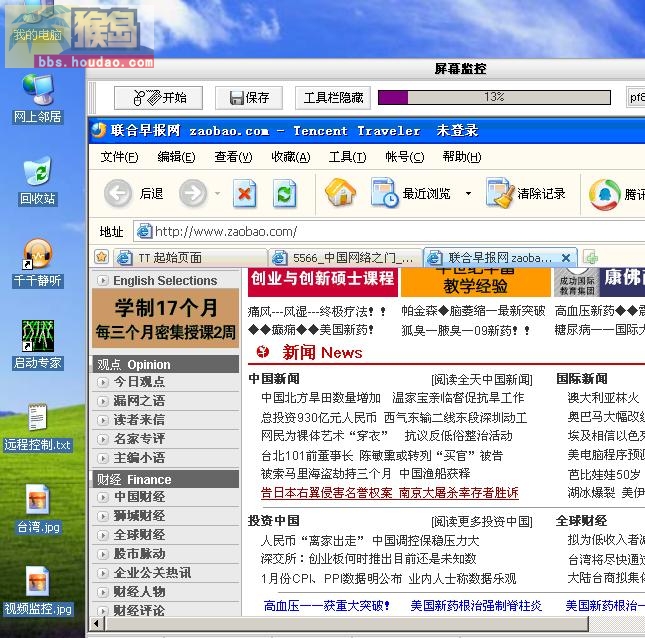Viewport: 645px width, 638px height.
Task: Open the 读者来信 sidebar link
Action: click(x=139, y=420)
